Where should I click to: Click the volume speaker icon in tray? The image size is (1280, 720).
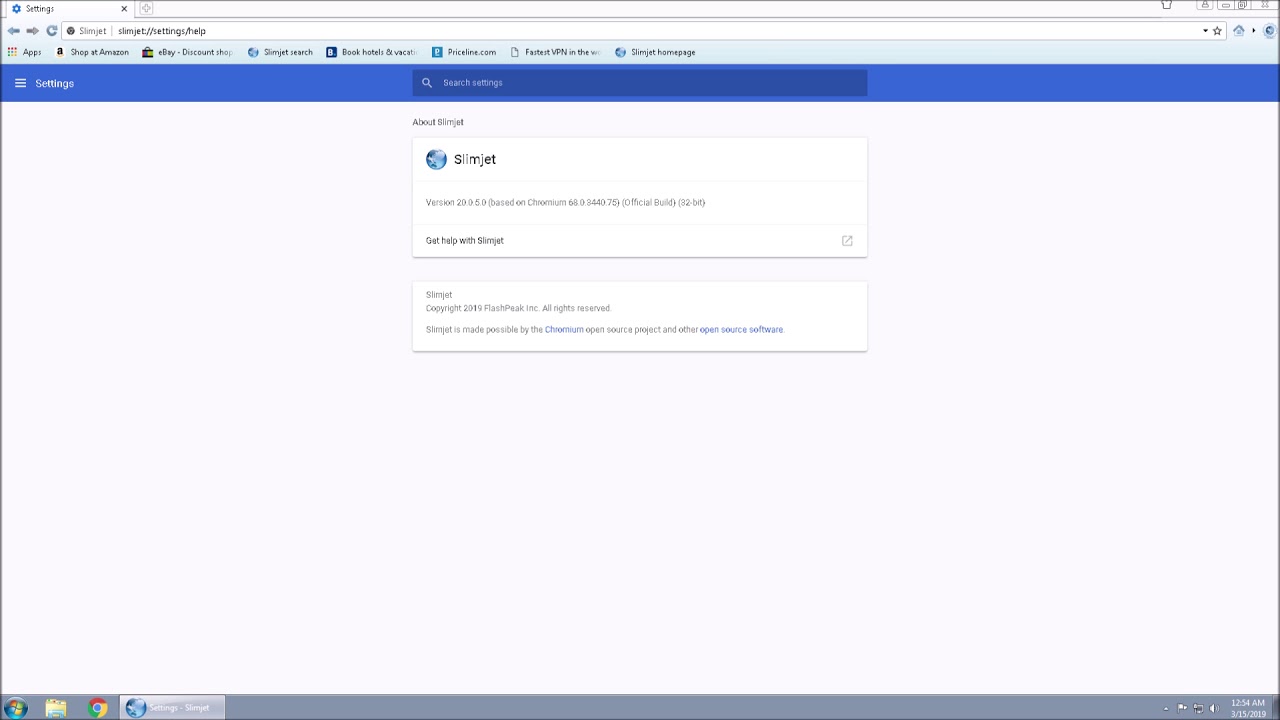pos(1214,708)
